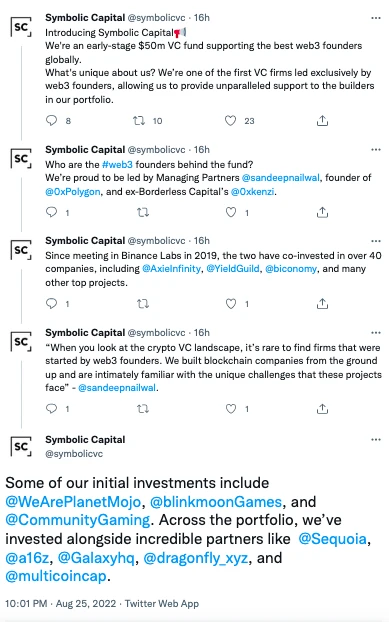The width and height of the screenshot is (389, 622).
Task: Share the web3 founders behind the fund tweet
Action: (322, 213)
